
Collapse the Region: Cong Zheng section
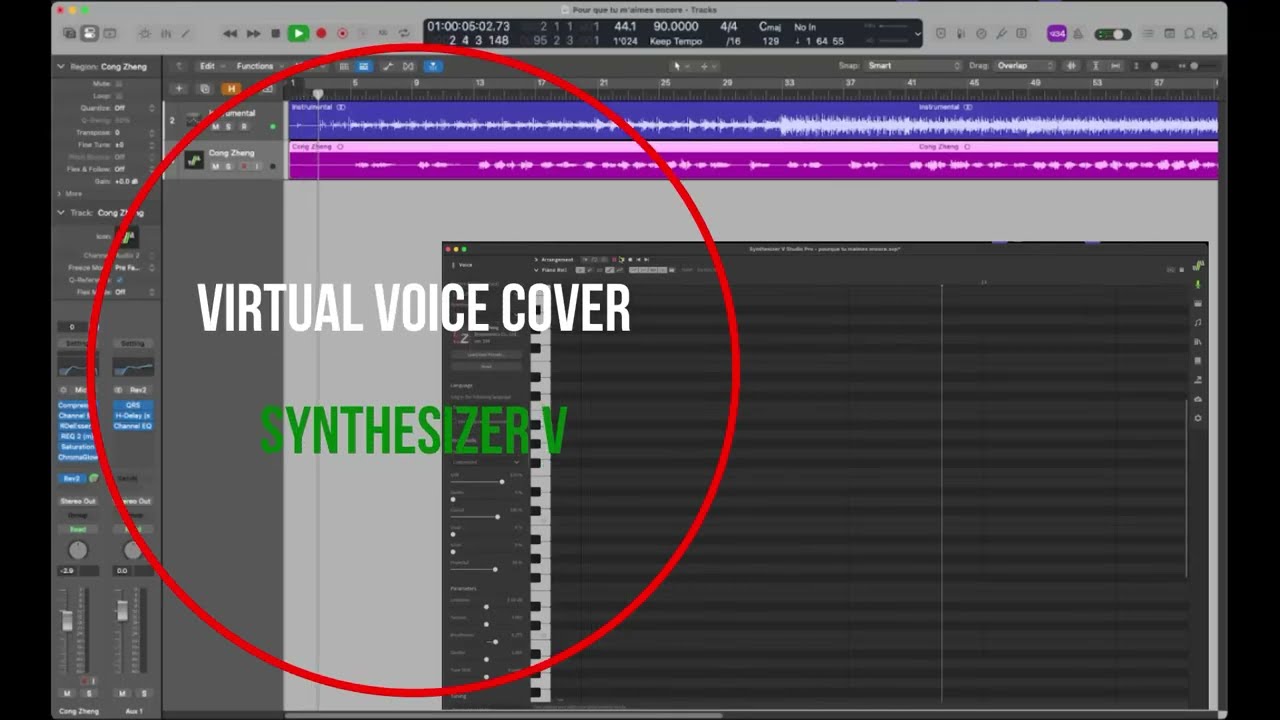click(x=61, y=67)
